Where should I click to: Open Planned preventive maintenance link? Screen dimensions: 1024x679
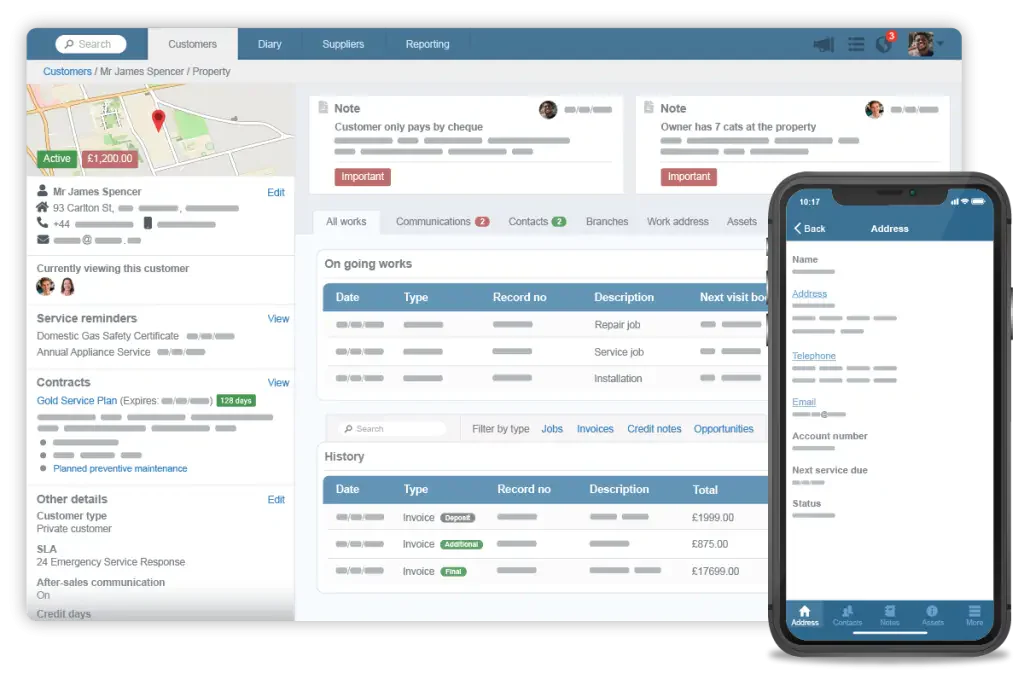pos(120,468)
